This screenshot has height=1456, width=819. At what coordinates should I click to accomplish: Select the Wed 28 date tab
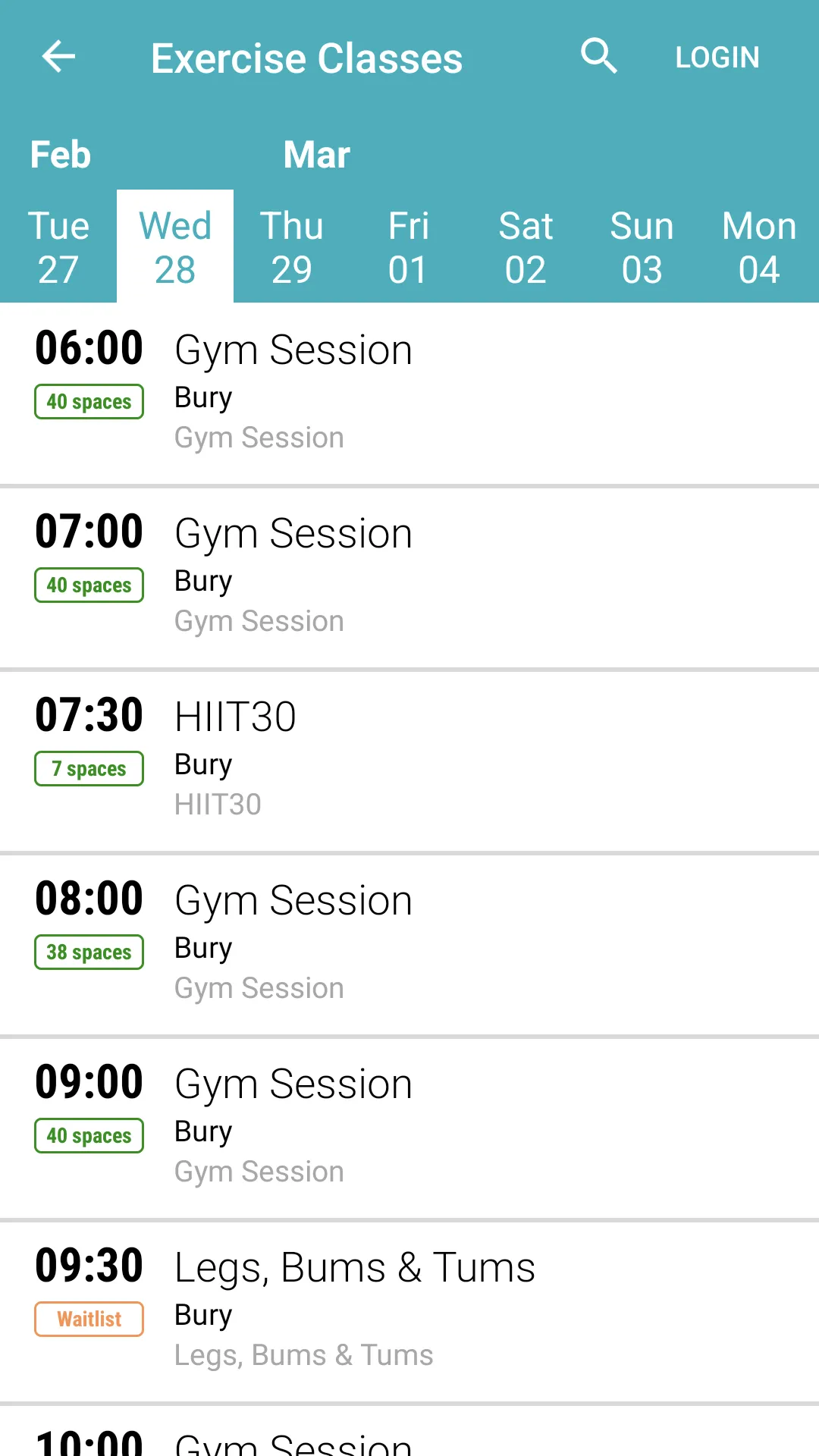click(x=175, y=247)
